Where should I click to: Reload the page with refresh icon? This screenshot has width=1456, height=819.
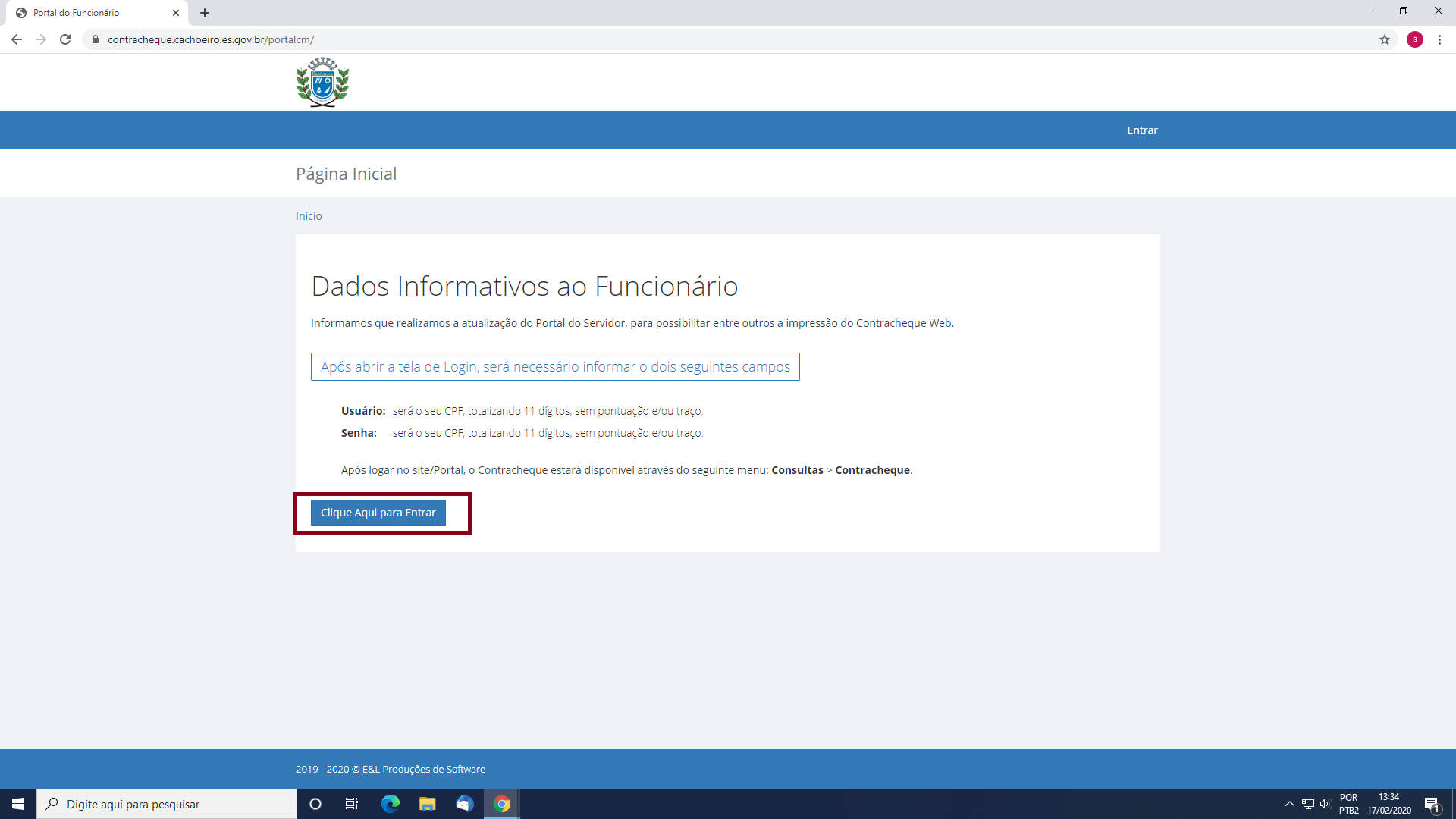[65, 39]
